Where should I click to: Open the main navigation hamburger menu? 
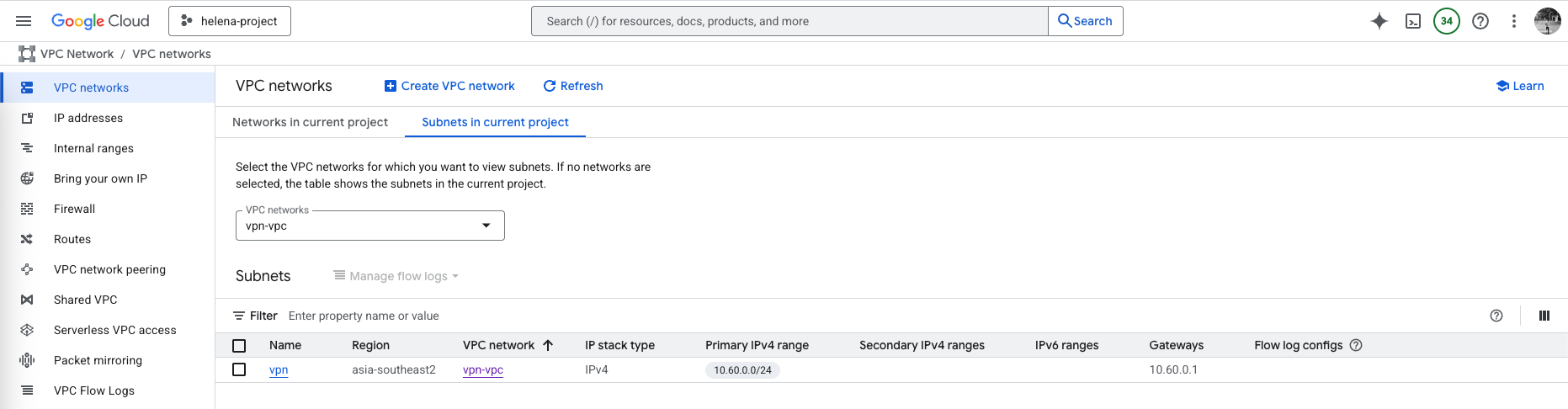point(24,21)
